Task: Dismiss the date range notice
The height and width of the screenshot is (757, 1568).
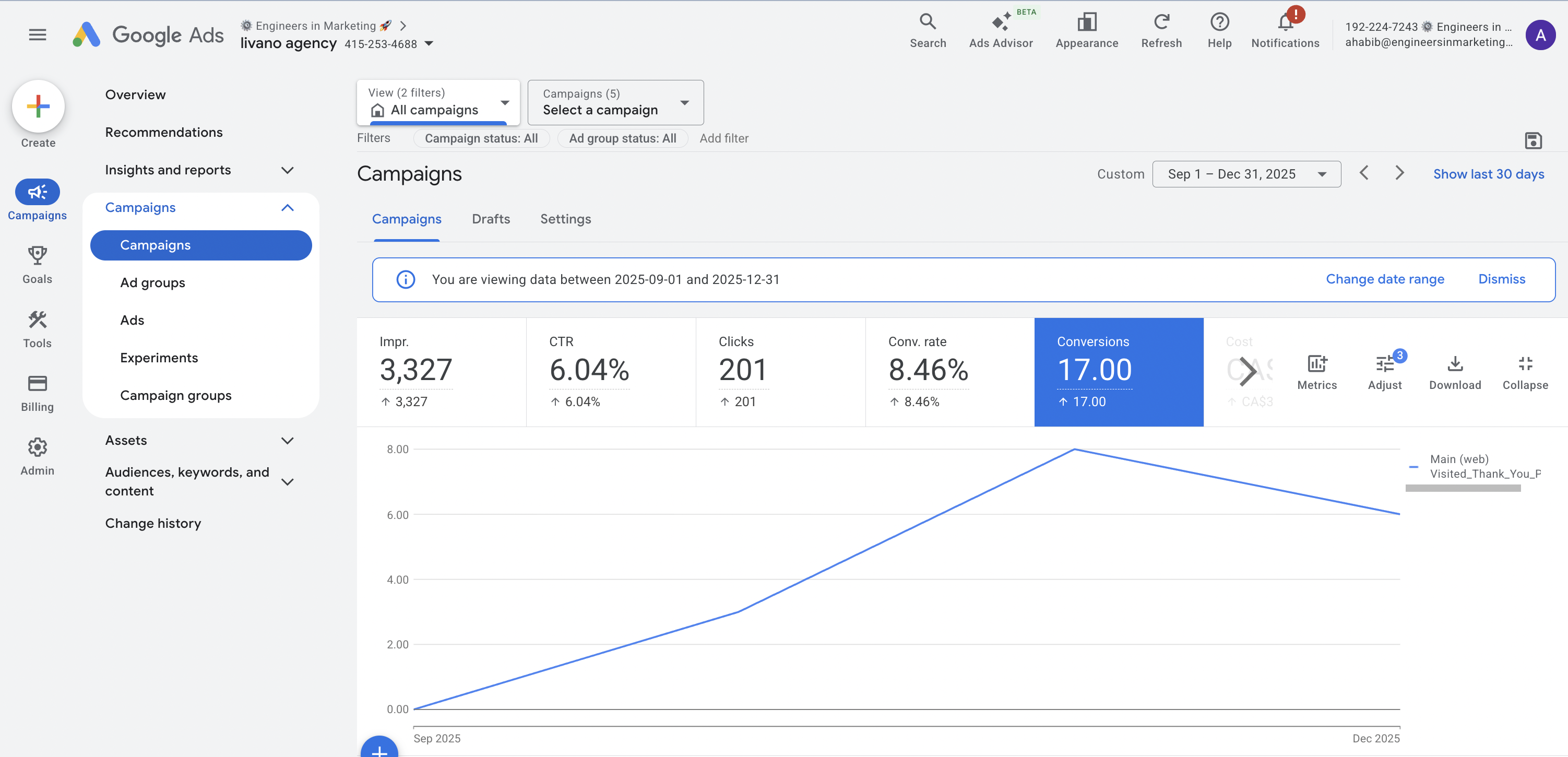Action: click(x=1501, y=279)
